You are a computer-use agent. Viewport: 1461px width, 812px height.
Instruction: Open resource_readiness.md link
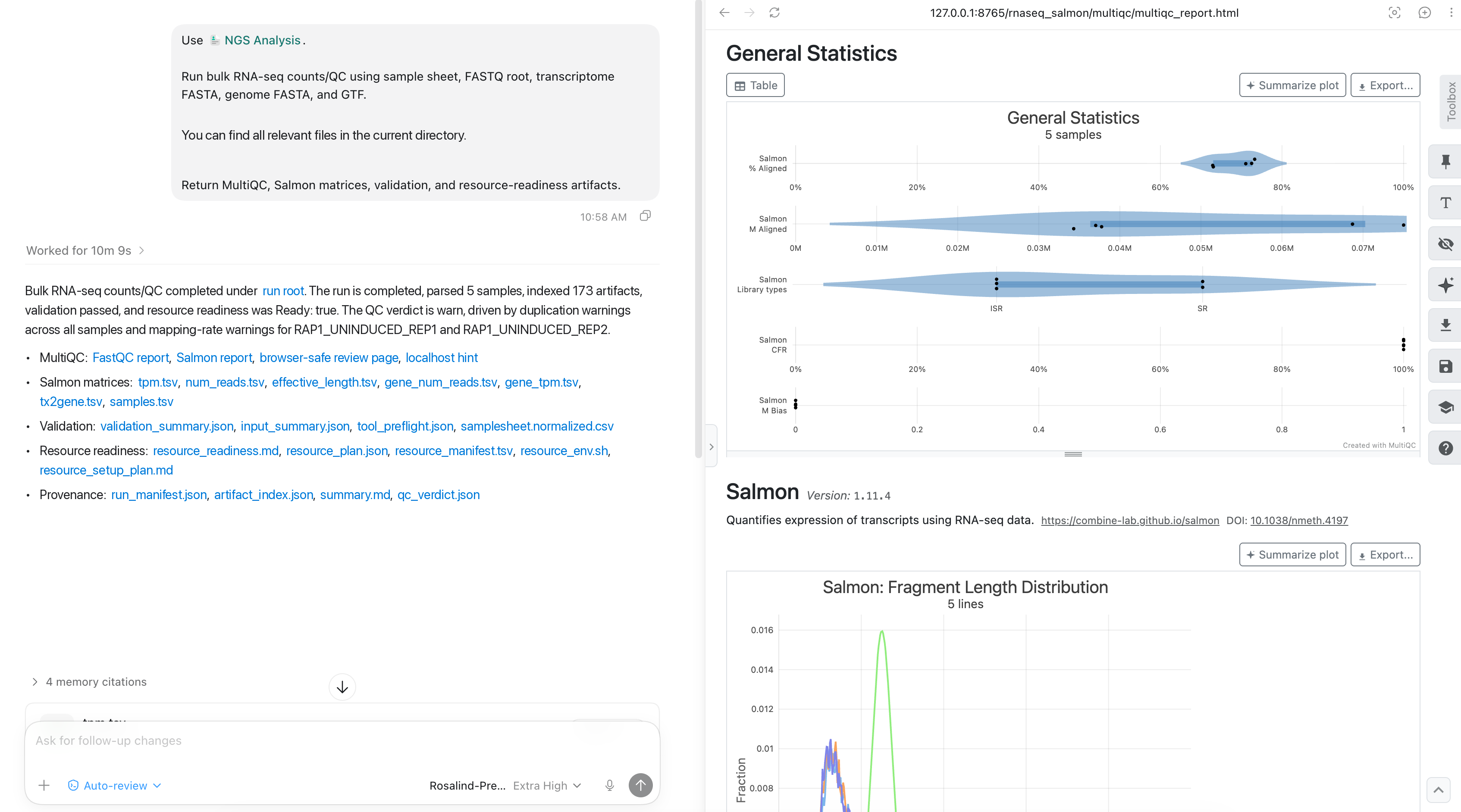coord(216,451)
